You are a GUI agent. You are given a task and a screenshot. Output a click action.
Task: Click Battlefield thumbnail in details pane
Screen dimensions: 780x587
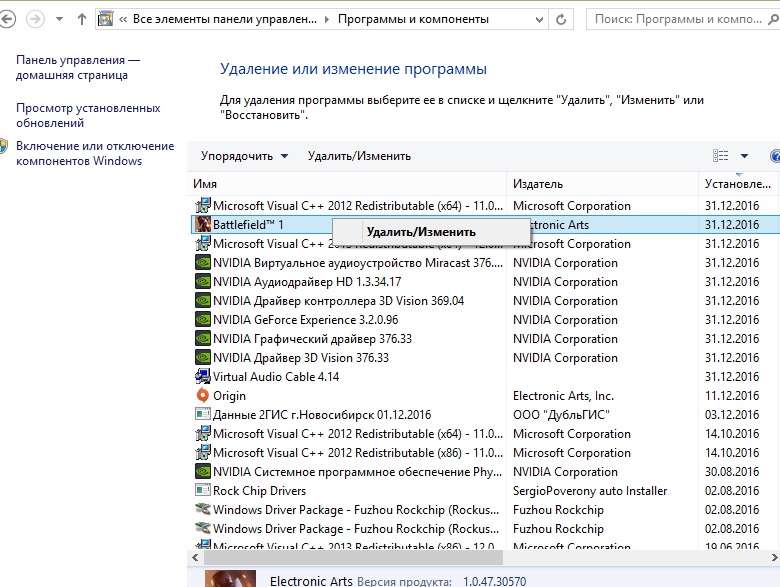pos(230,579)
